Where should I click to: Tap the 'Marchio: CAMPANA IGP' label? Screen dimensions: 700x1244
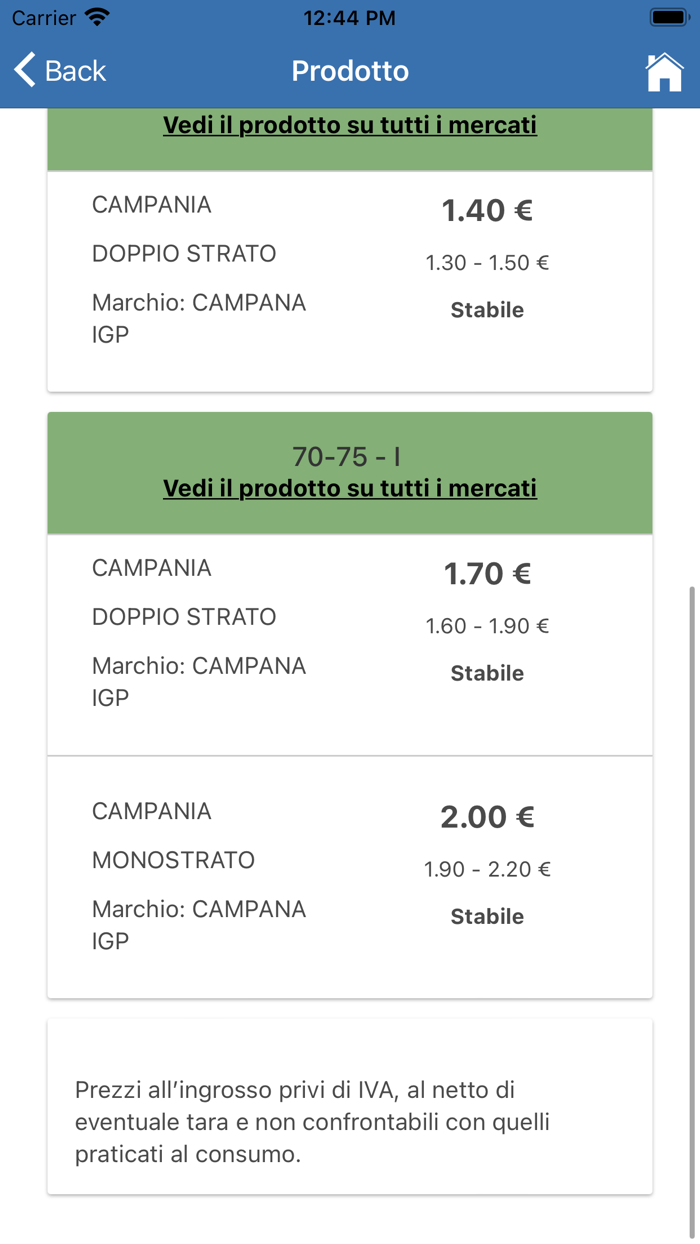[199, 318]
